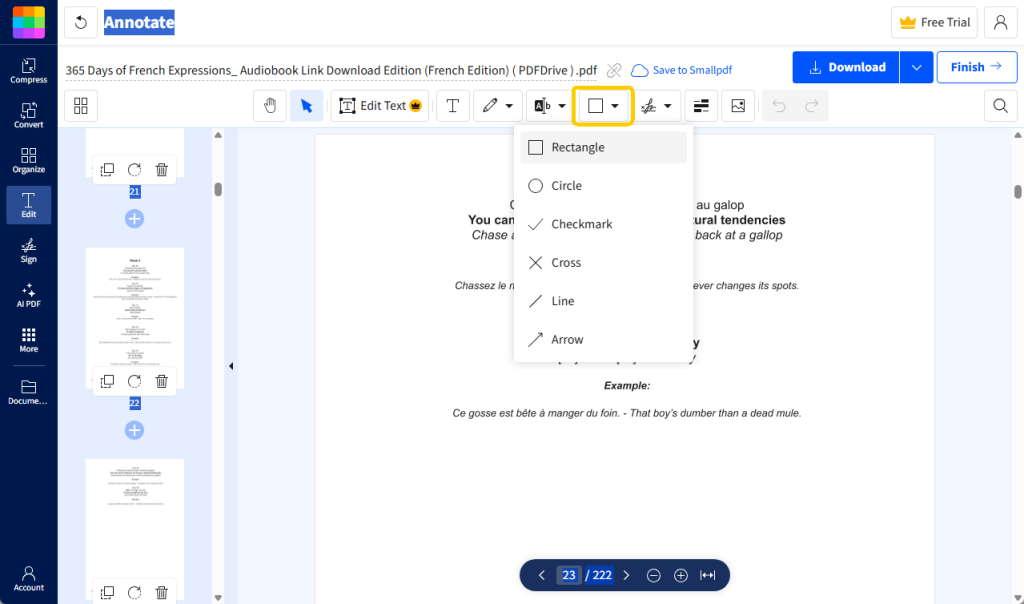Select the Circle shape option
Viewport: 1024px width, 604px height.
(x=566, y=185)
